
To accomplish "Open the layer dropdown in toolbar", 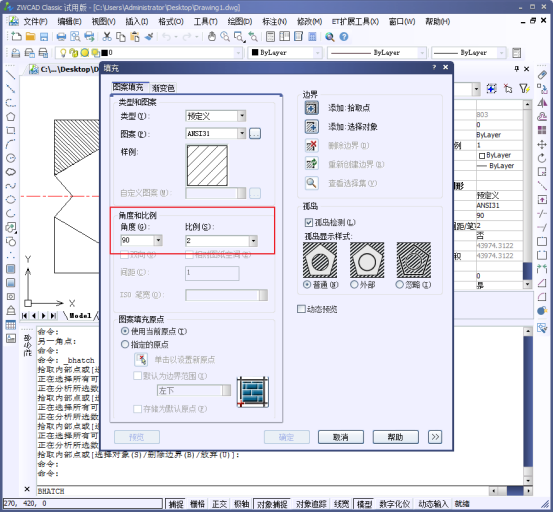I will (238, 53).
